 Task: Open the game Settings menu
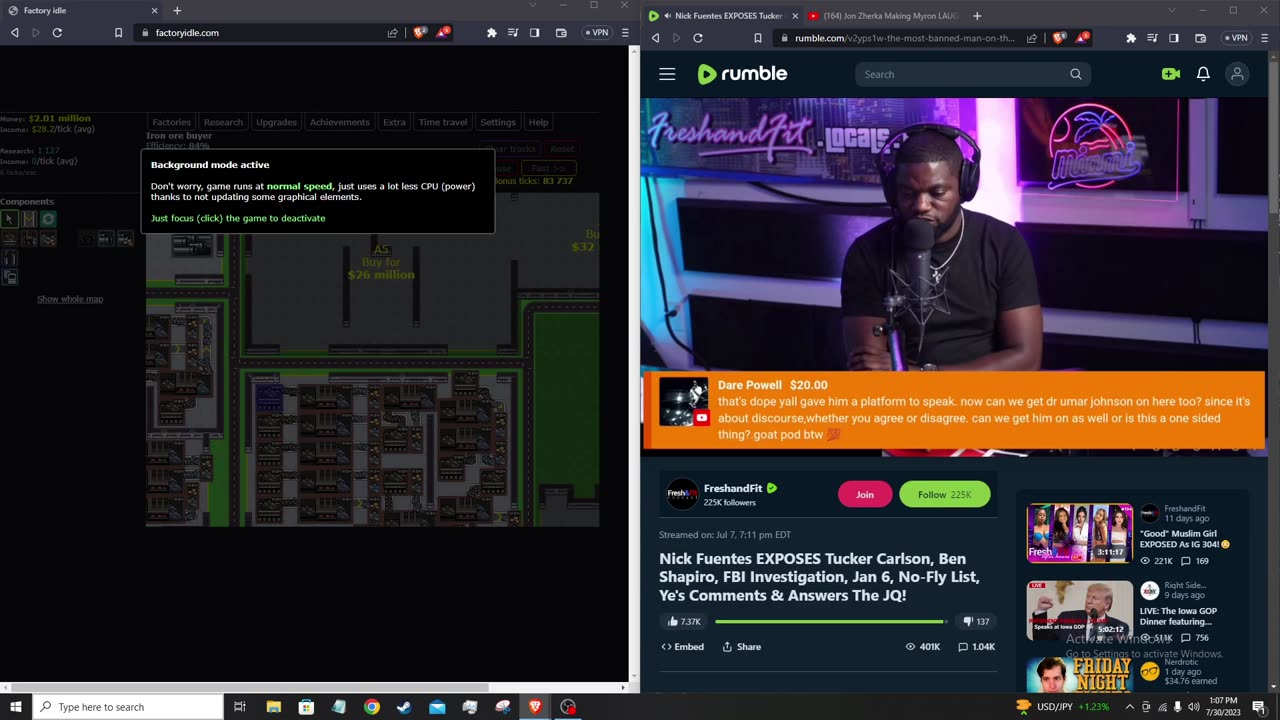coord(498,122)
